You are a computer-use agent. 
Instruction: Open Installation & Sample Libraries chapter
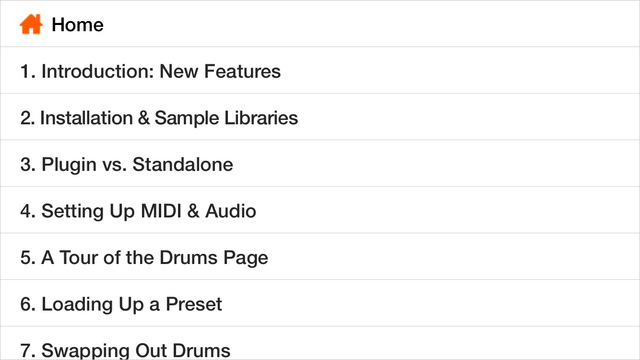[320, 117]
